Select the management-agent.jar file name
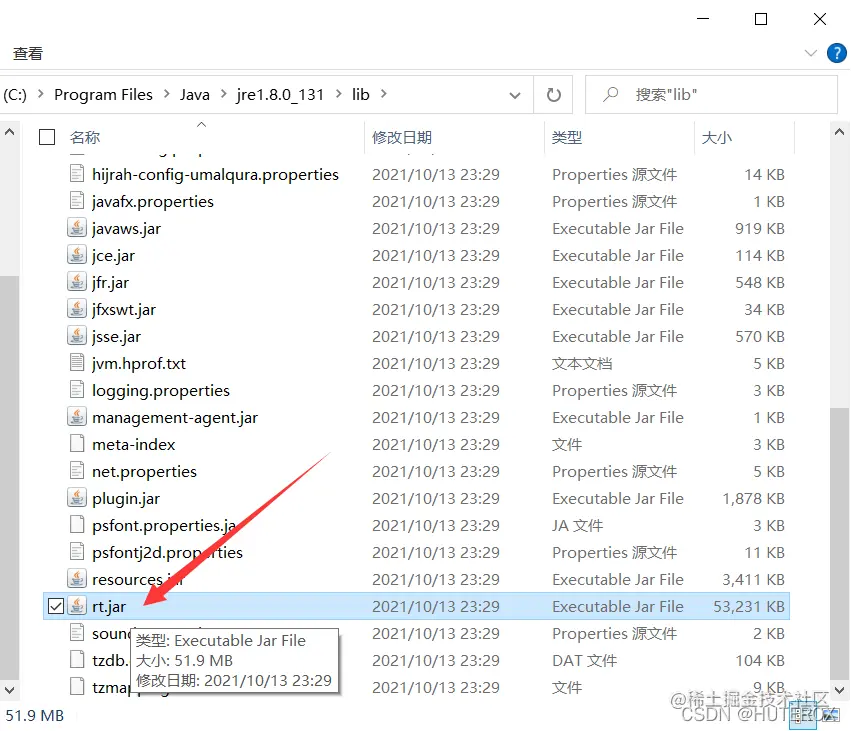Image resolution: width=851 pixels, height=731 pixels. (x=175, y=418)
